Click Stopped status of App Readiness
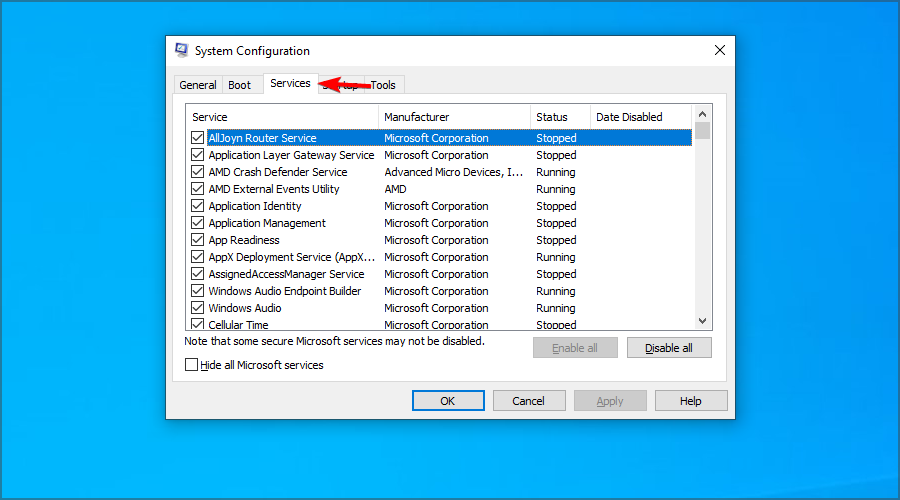The width and height of the screenshot is (900, 500). point(556,240)
